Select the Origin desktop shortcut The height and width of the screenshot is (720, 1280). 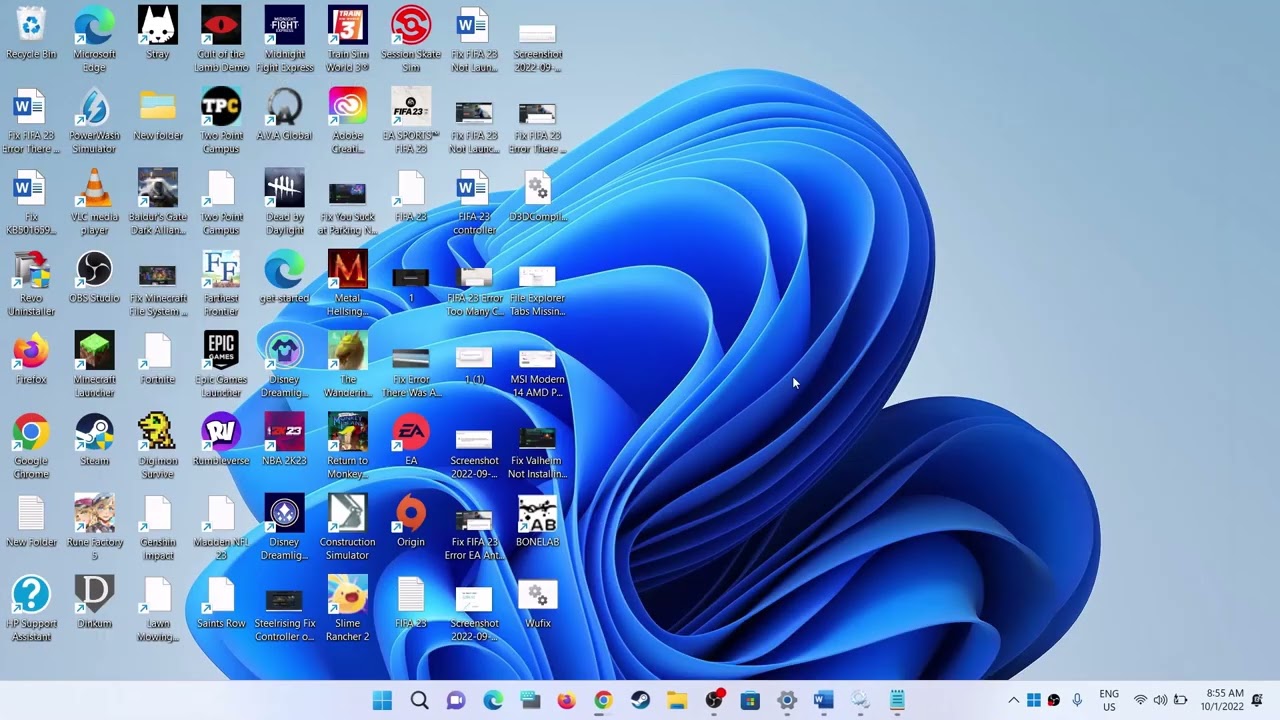pos(411,520)
